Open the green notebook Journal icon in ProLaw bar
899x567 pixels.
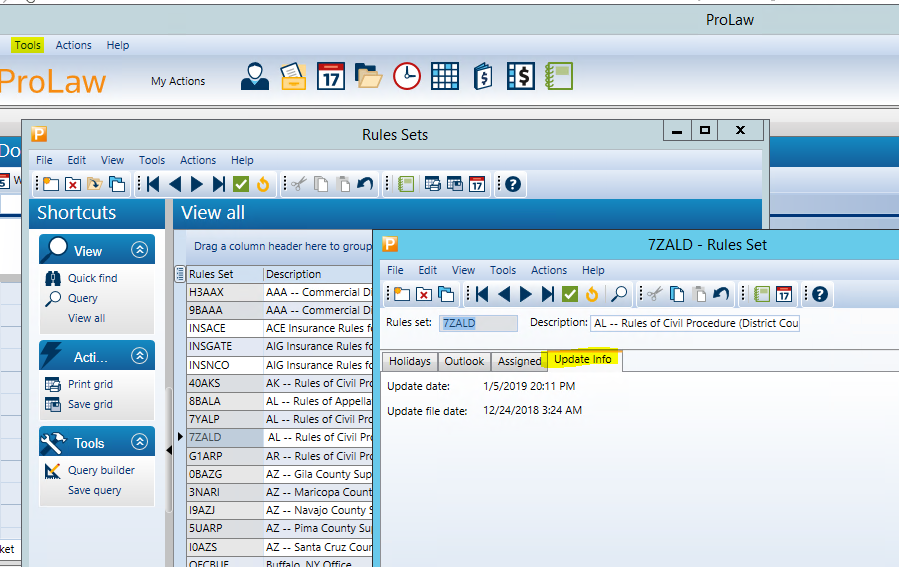click(559, 76)
